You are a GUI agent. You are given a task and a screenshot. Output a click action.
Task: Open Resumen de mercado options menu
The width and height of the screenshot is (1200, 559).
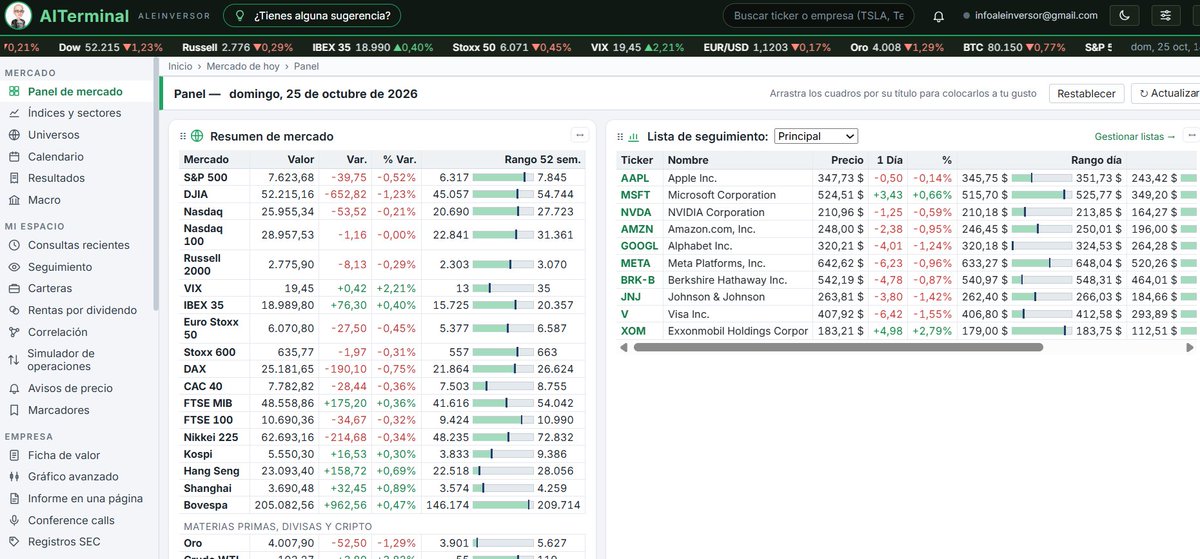(x=580, y=135)
